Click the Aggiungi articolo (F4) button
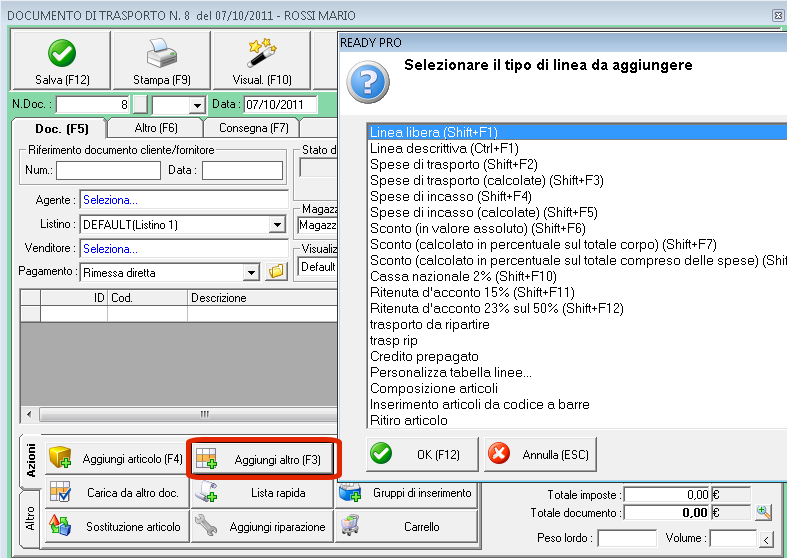Screen dimensions: 787x558 tap(115, 459)
